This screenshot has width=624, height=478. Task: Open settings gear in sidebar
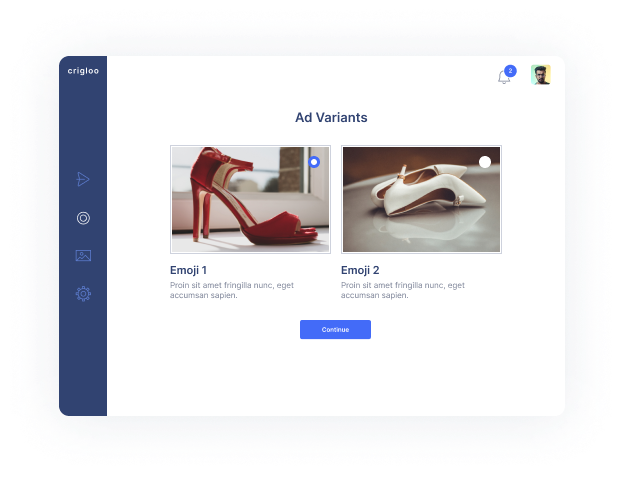click(x=83, y=294)
